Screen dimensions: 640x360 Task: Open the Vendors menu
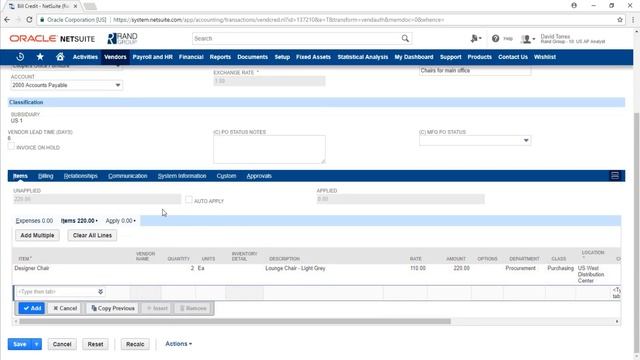pyautogui.click(x=115, y=57)
